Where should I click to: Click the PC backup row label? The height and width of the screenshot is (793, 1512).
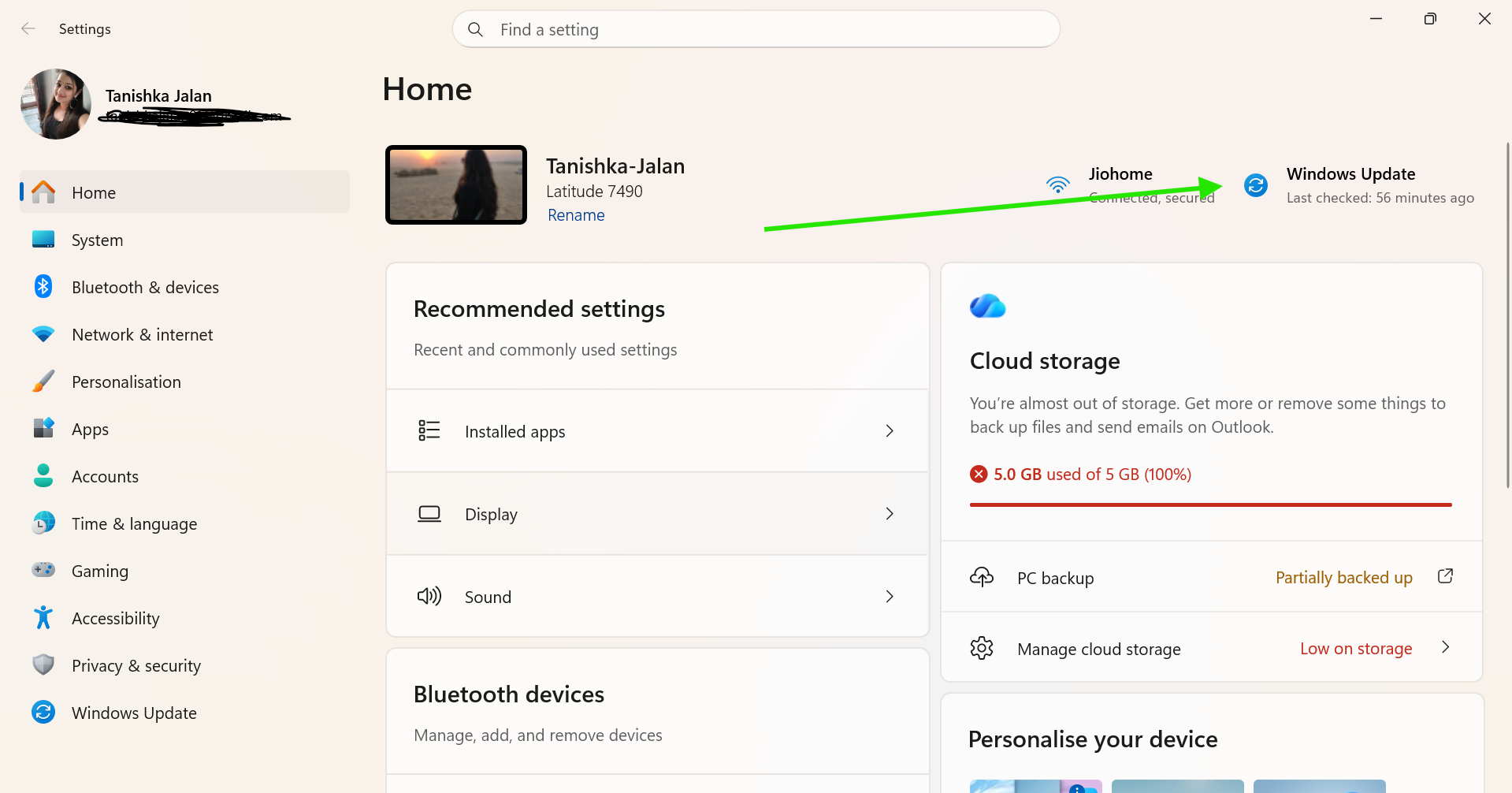[x=1056, y=578]
